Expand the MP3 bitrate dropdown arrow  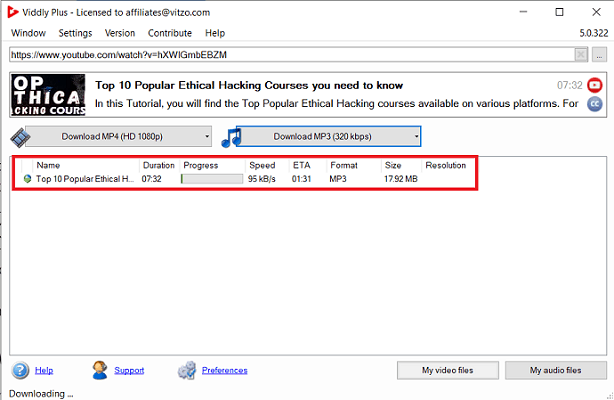point(416,136)
